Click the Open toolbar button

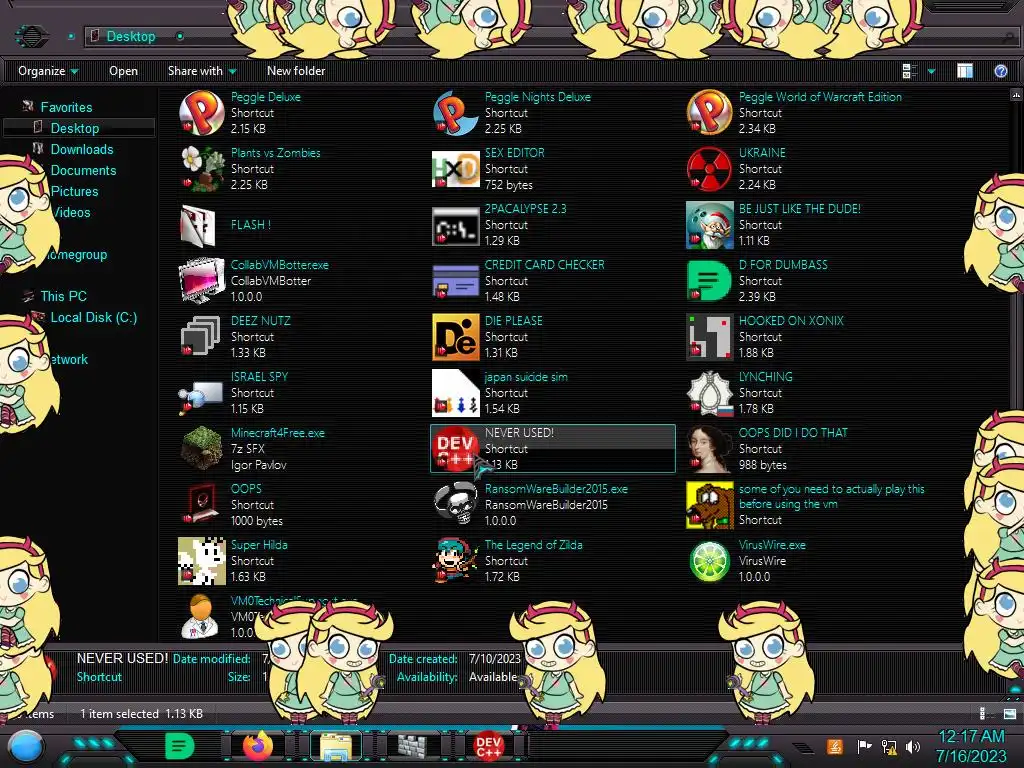[123, 71]
